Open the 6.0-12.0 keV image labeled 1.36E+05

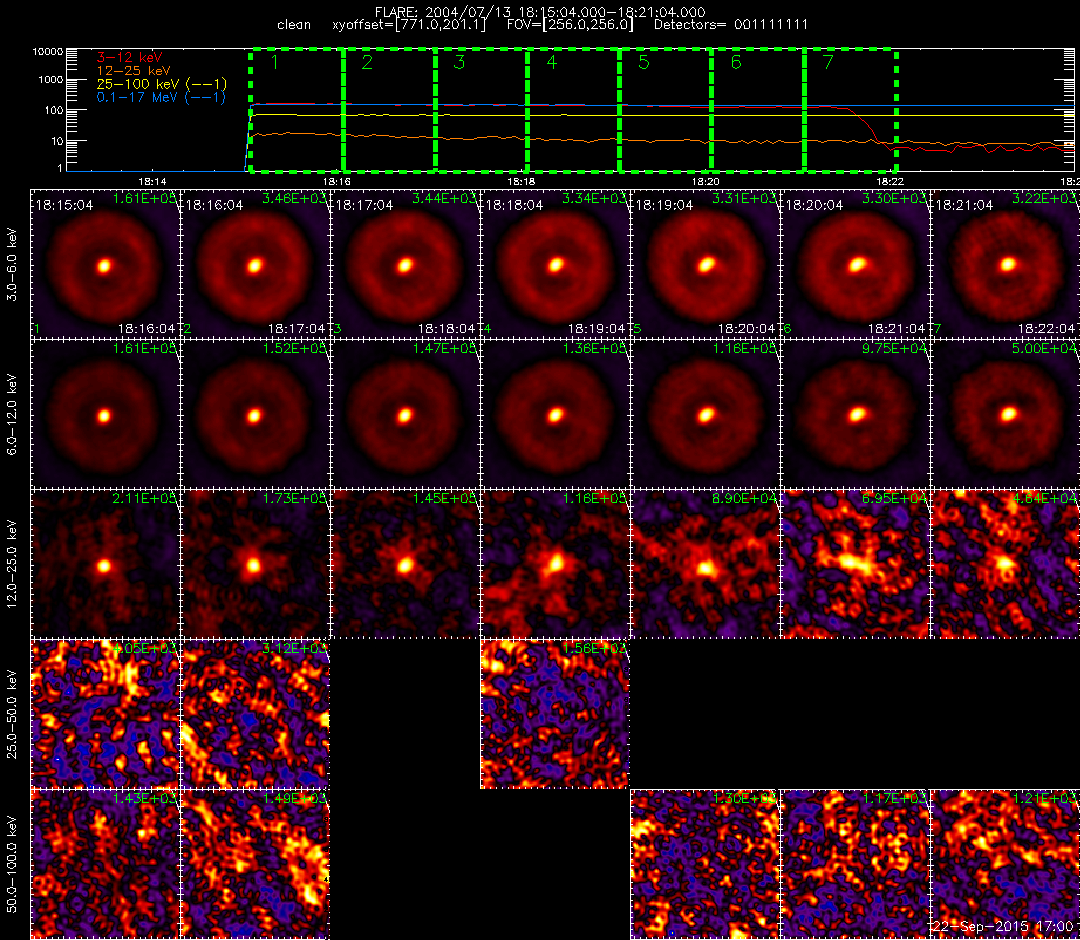click(555, 415)
